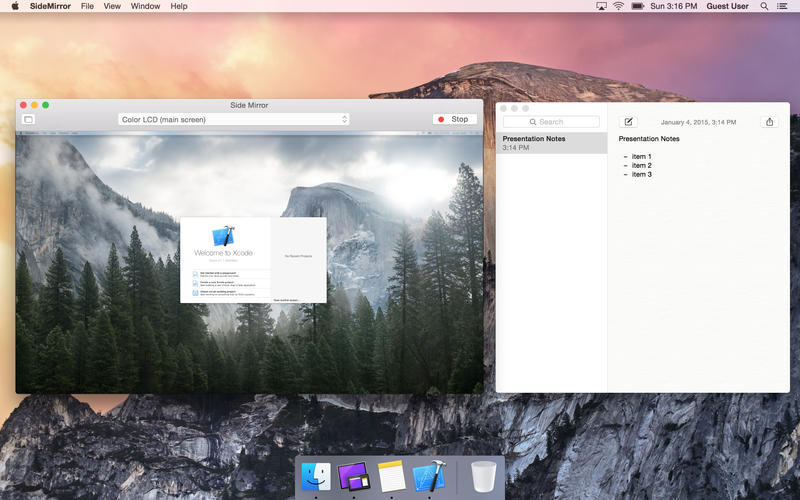
Task: Open SideMirror app from the Dock
Action: [x=353, y=476]
